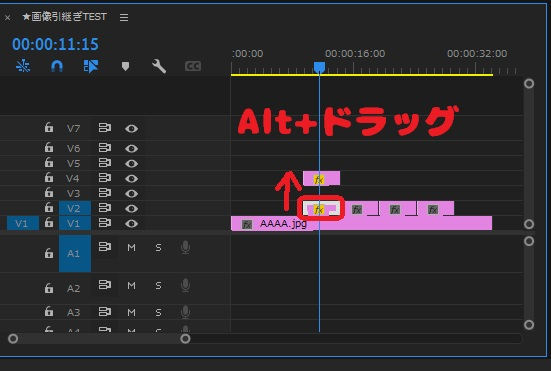
Task: Toggle the V1 source patching indicator
Action: 22,223
